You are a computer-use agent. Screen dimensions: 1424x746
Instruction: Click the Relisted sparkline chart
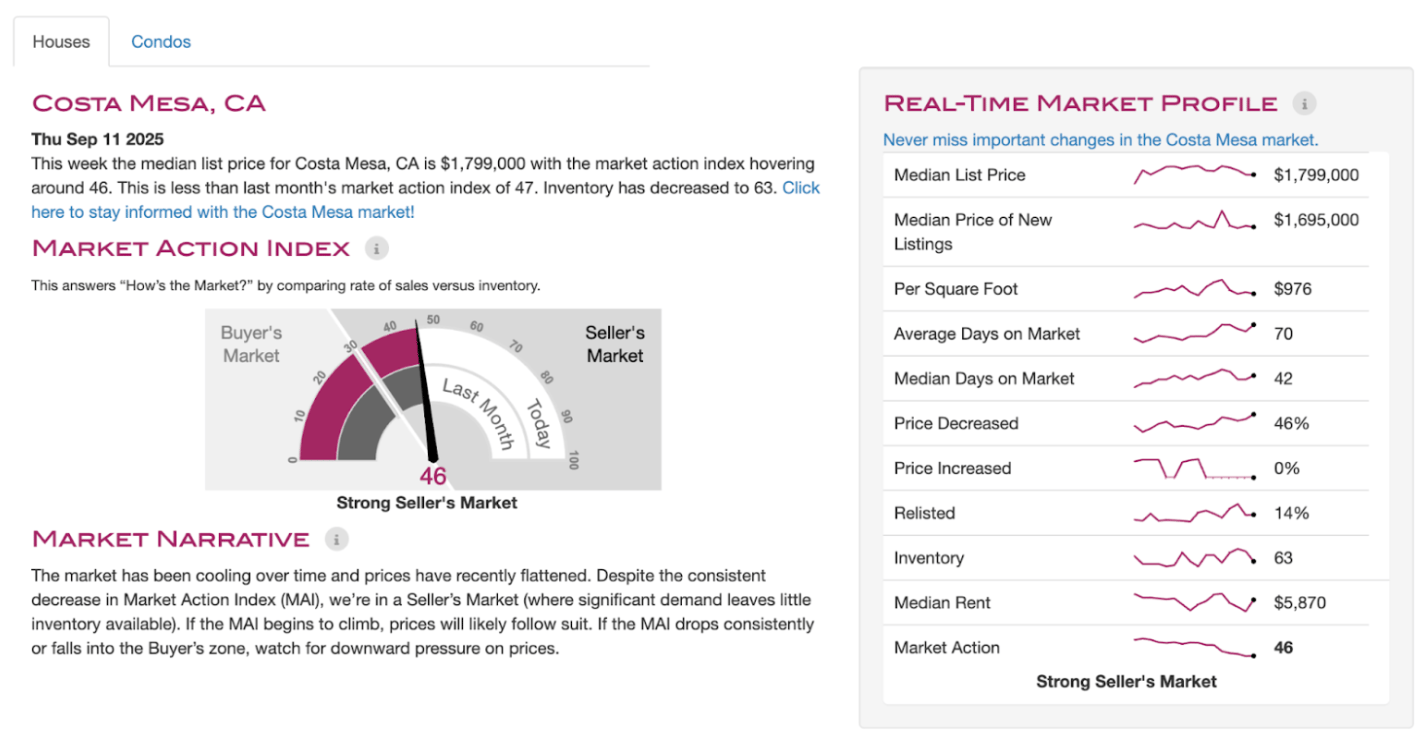point(1194,513)
